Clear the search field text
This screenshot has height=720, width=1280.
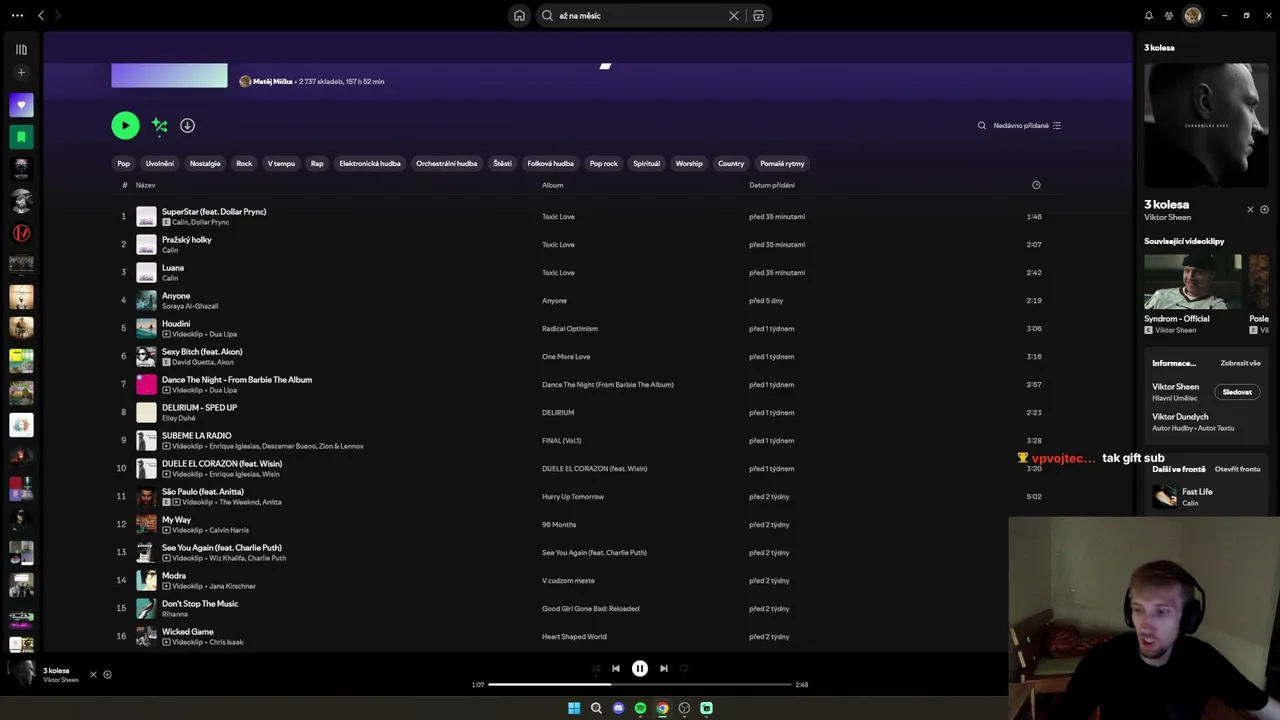pos(734,16)
